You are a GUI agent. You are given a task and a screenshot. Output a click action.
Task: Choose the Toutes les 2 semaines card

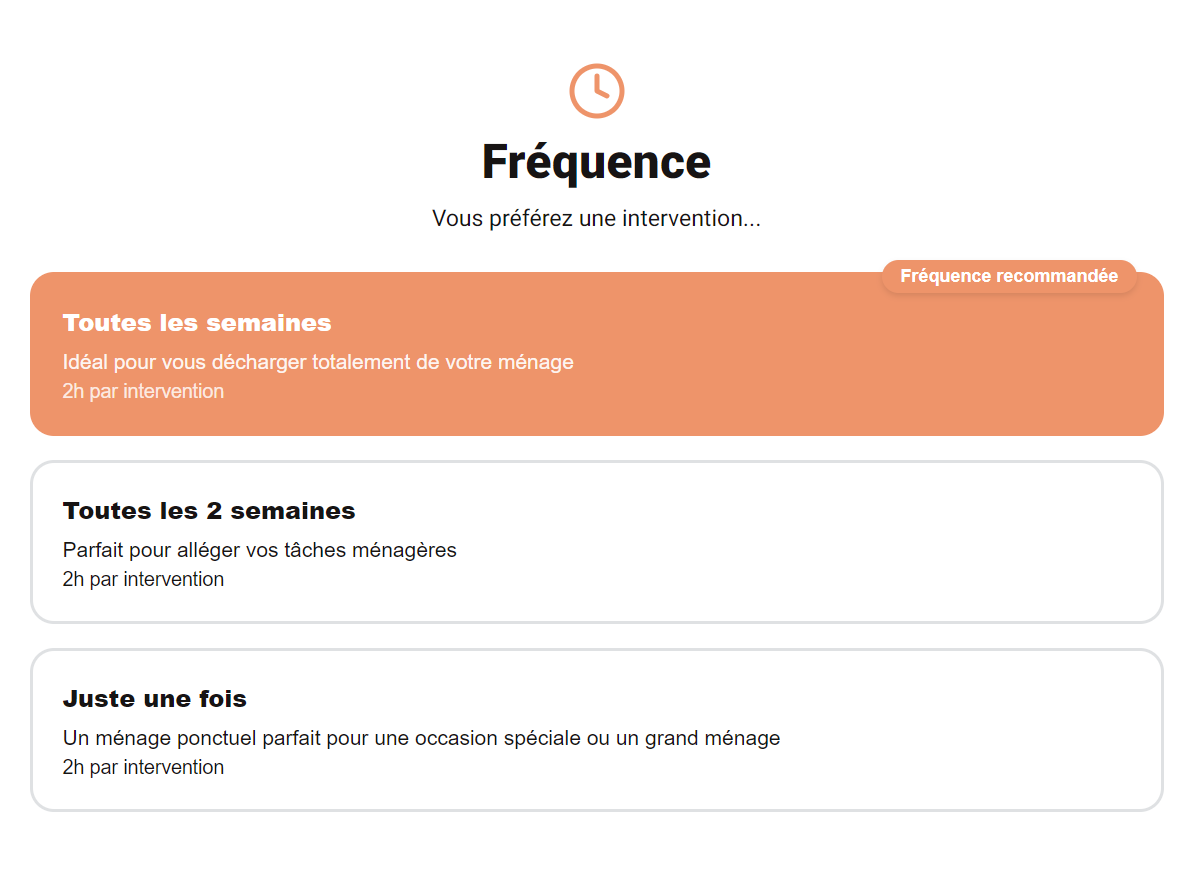point(597,542)
